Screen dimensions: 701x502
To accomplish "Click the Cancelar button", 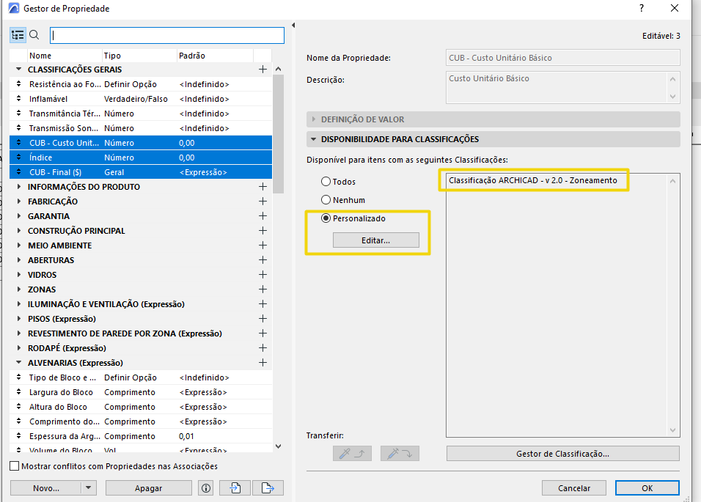I will pyautogui.click(x=574, y=488).
